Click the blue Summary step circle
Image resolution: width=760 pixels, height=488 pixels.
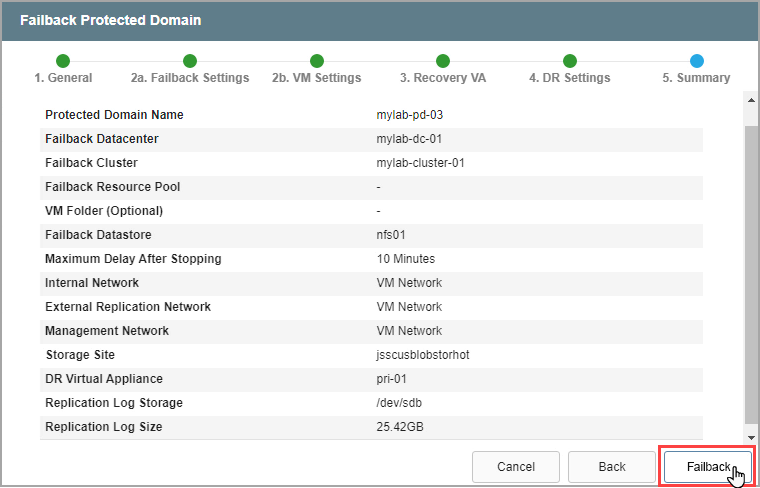coord(697,61)
